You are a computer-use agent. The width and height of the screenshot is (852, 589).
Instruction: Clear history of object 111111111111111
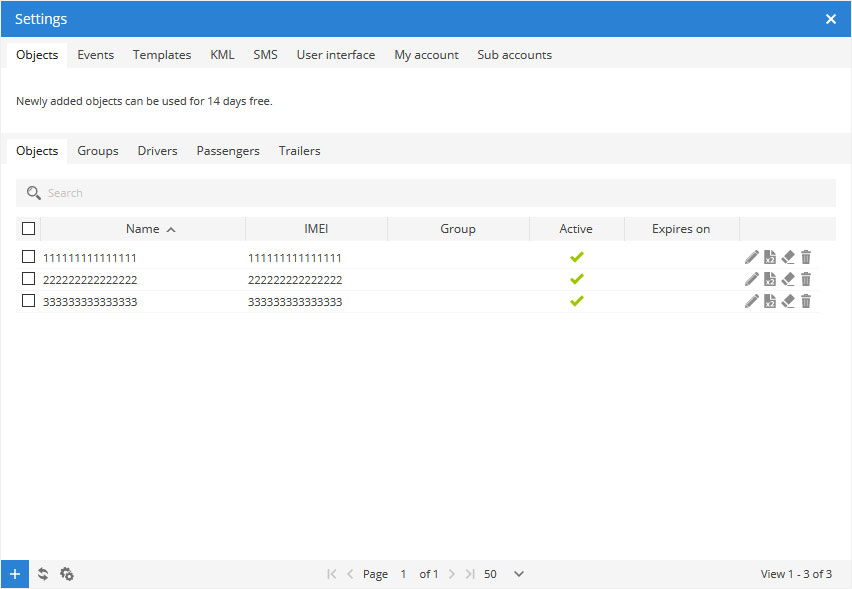click(x=788, y=257)
